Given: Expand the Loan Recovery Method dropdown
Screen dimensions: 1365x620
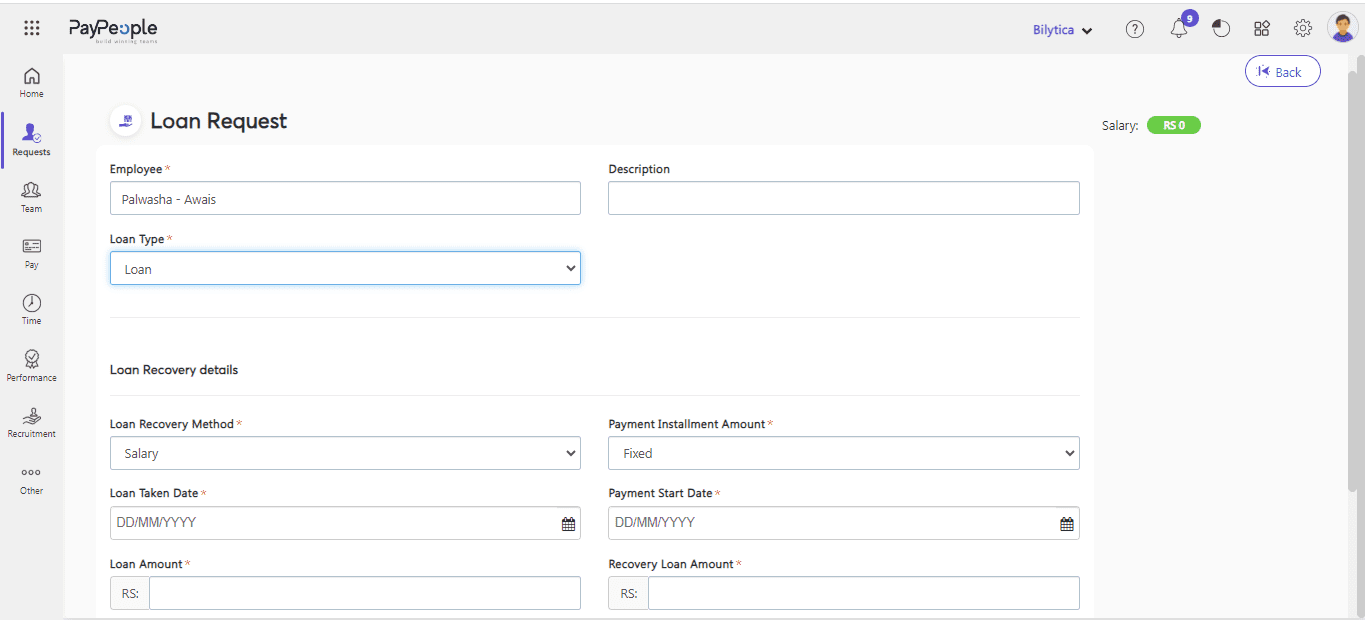Looking at the screenshot, I should click(x=345, y=453).
